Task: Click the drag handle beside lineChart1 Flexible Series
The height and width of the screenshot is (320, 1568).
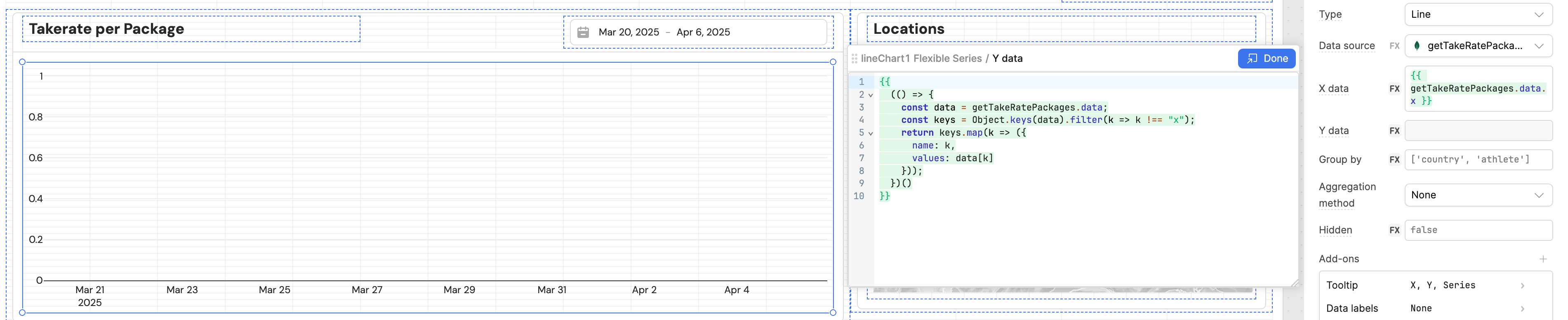Action: [854, 59]
